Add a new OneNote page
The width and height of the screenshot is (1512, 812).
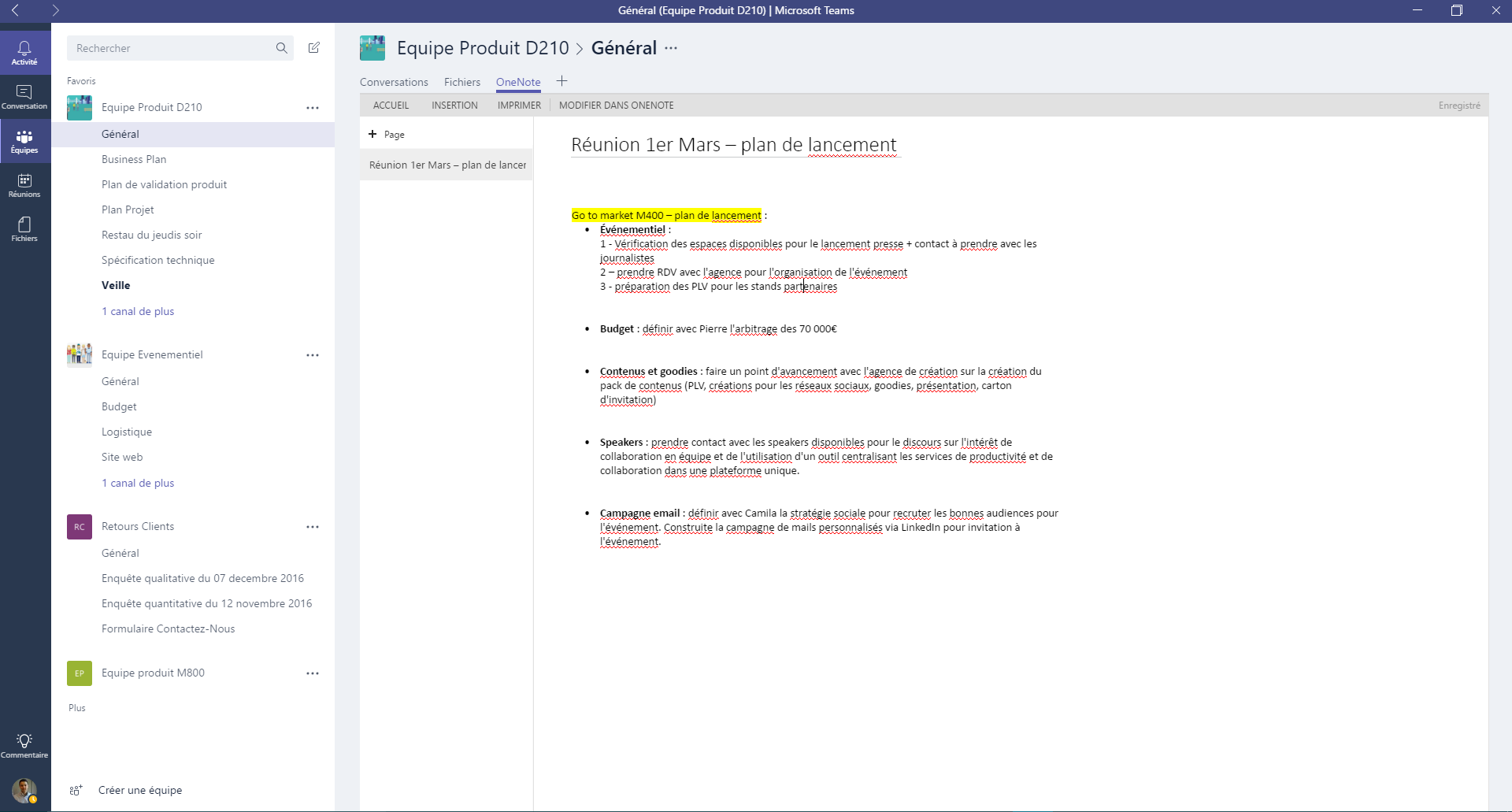tap(387, 135)
